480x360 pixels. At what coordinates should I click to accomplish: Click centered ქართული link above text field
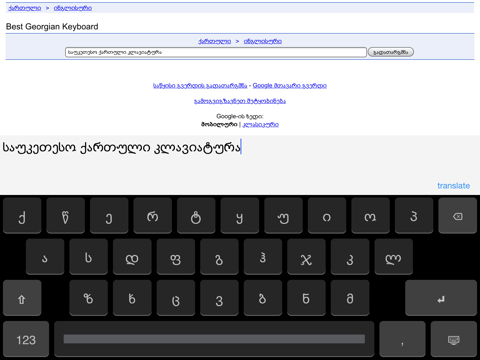pyautogui.click(x=214, y=41)
